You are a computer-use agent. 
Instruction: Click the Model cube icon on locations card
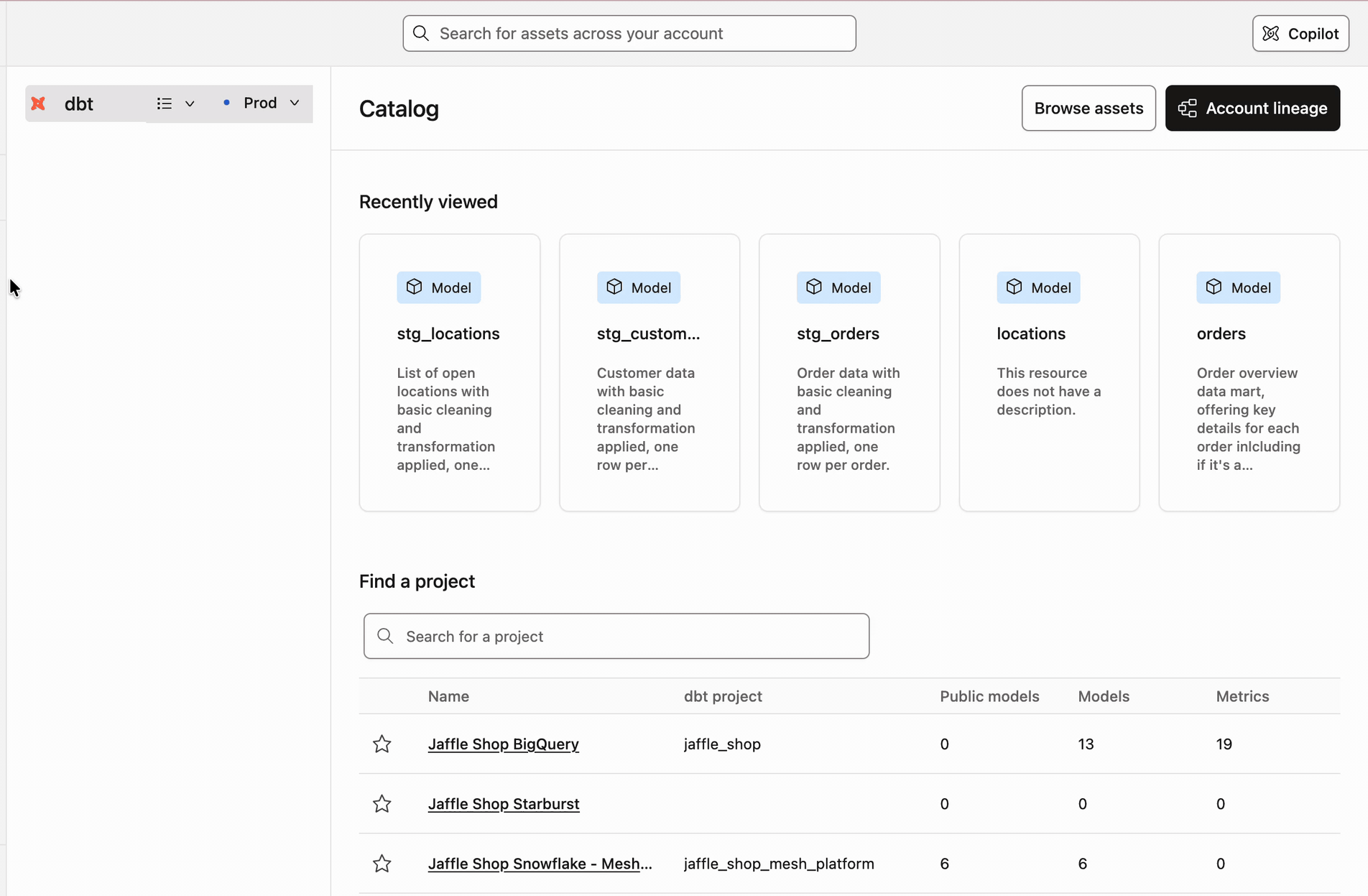tap(1014, 287)
